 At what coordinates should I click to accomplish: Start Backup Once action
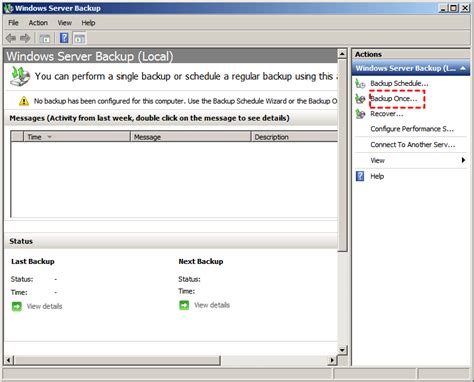coord(394,99)
